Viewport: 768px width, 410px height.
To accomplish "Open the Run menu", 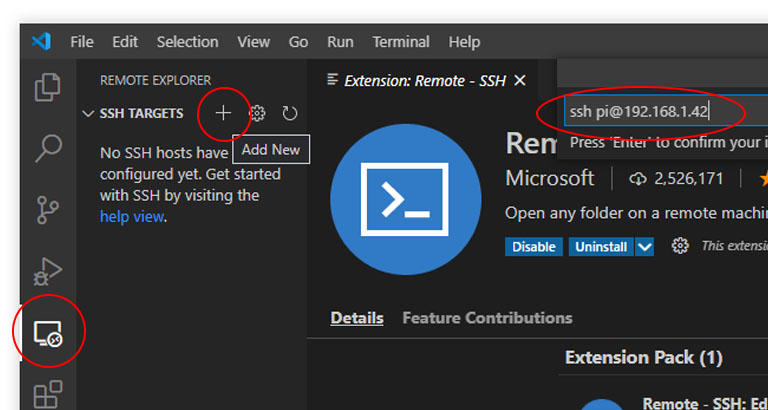I will pyautogui.click(x=340, y=42).
